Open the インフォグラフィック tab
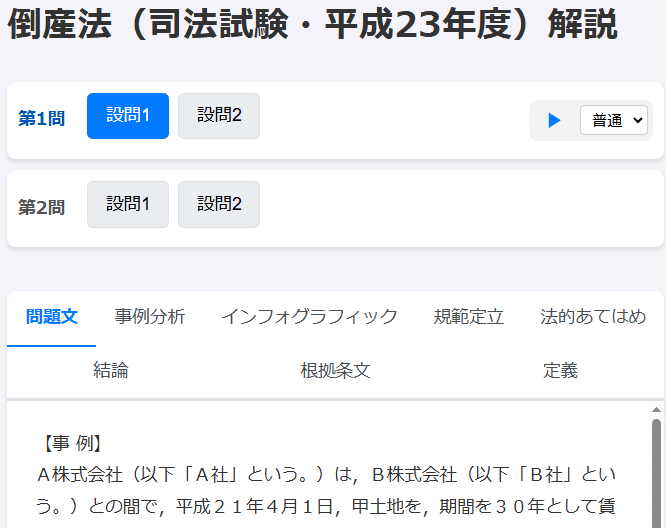The height and width of the screenshot is (528, 666). (x=309, y=317)
